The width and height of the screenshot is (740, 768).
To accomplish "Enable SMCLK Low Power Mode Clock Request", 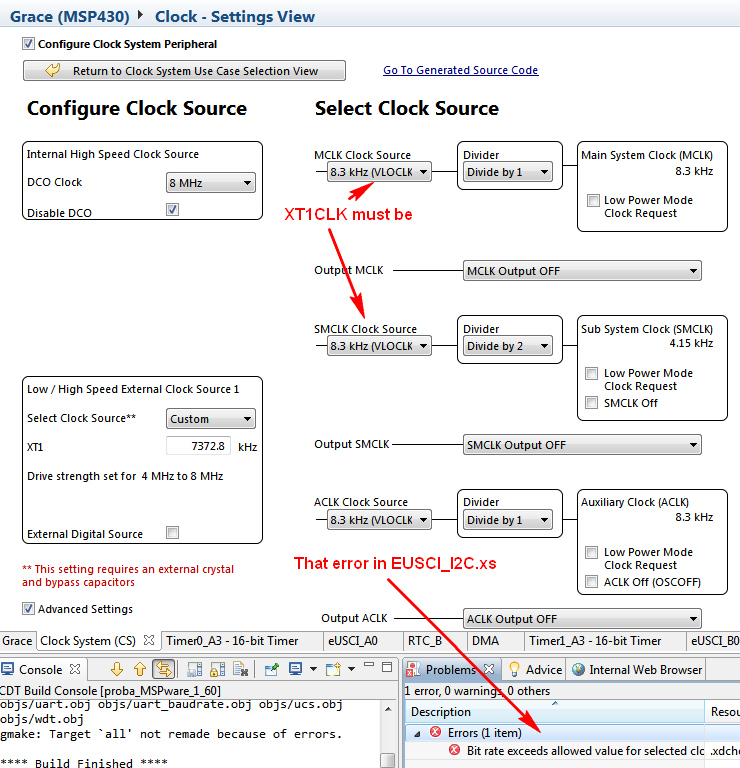I will point(592,373).
